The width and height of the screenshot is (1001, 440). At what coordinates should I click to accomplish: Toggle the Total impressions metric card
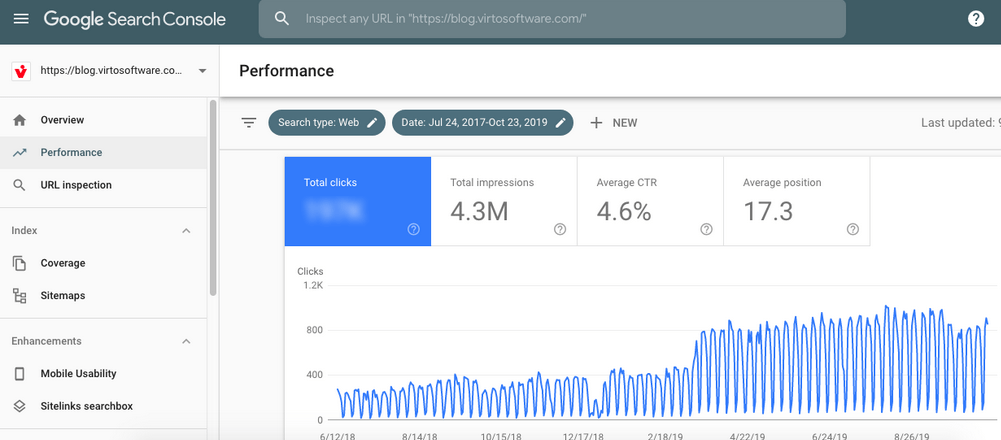(x=504, y=201)
